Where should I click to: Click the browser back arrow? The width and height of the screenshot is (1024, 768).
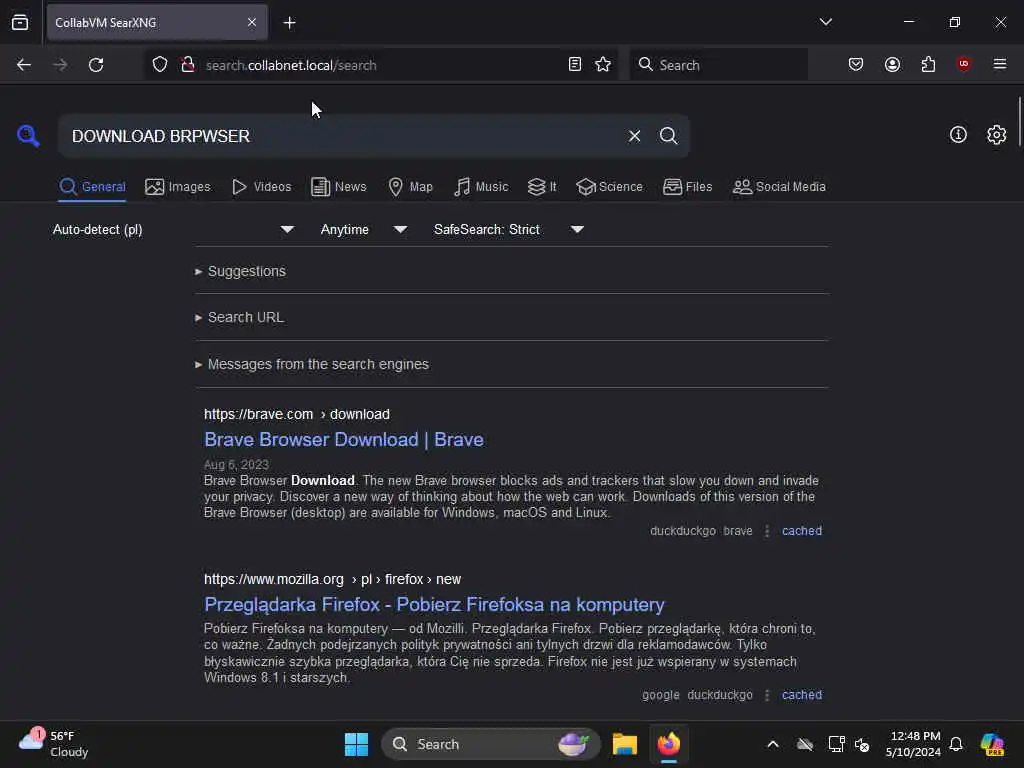point(24,65)
